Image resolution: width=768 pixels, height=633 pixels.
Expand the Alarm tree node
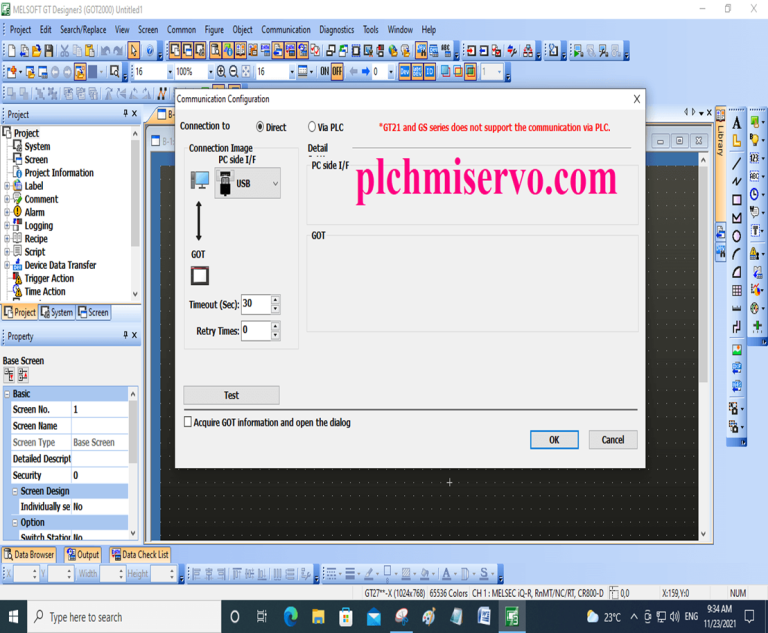click(x=7, y=213)
